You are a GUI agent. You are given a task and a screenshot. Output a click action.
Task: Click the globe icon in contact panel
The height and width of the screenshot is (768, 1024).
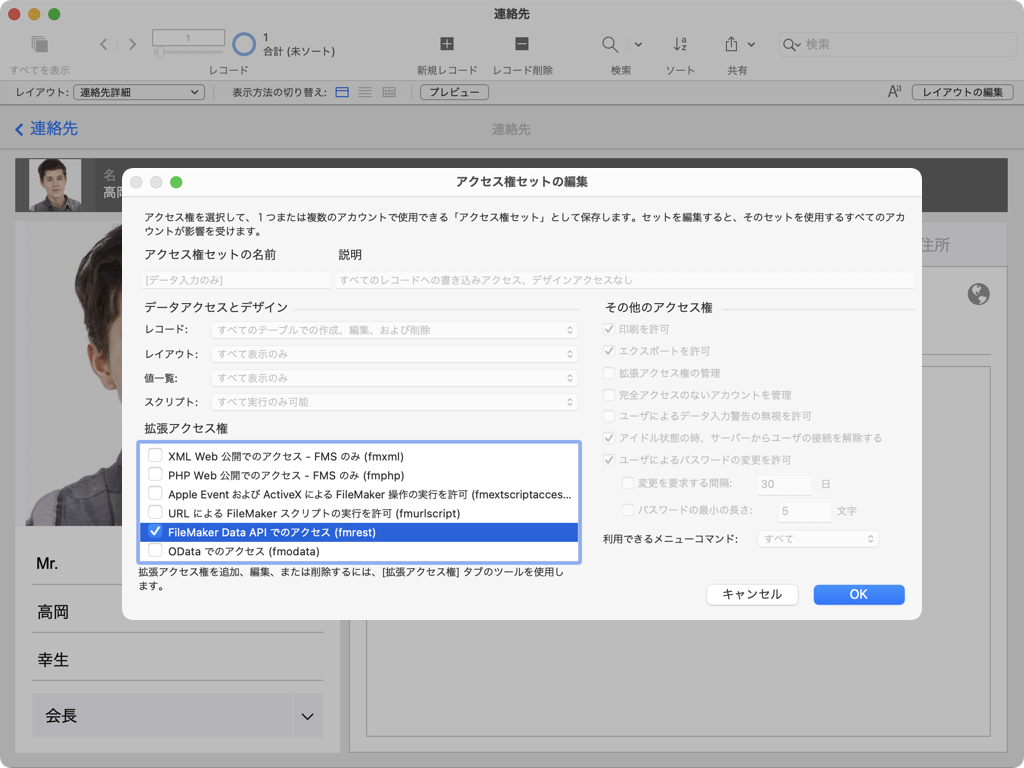pyautogui.click(x=978, y=295)
